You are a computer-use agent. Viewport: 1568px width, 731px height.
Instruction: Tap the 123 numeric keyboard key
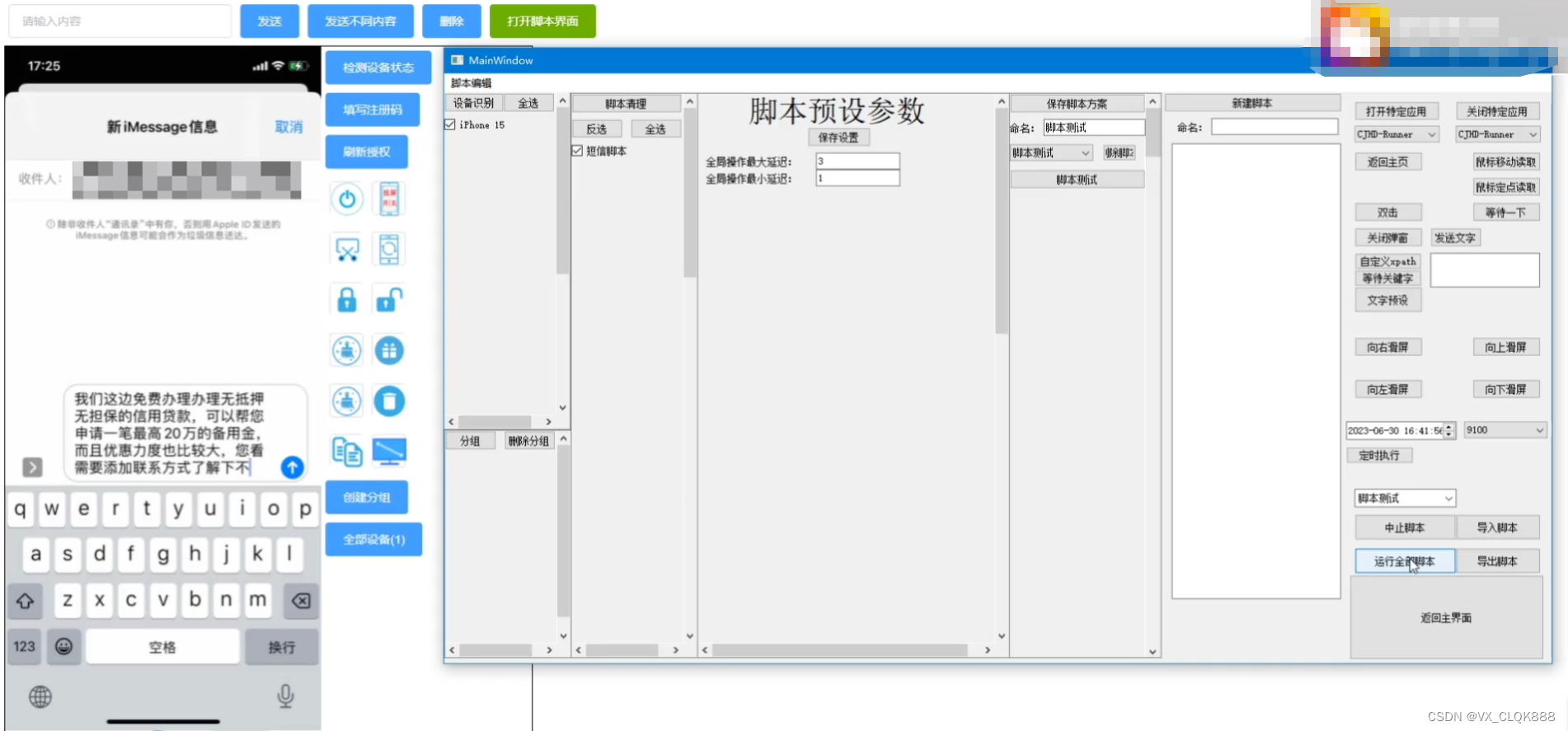coord(25,647)
